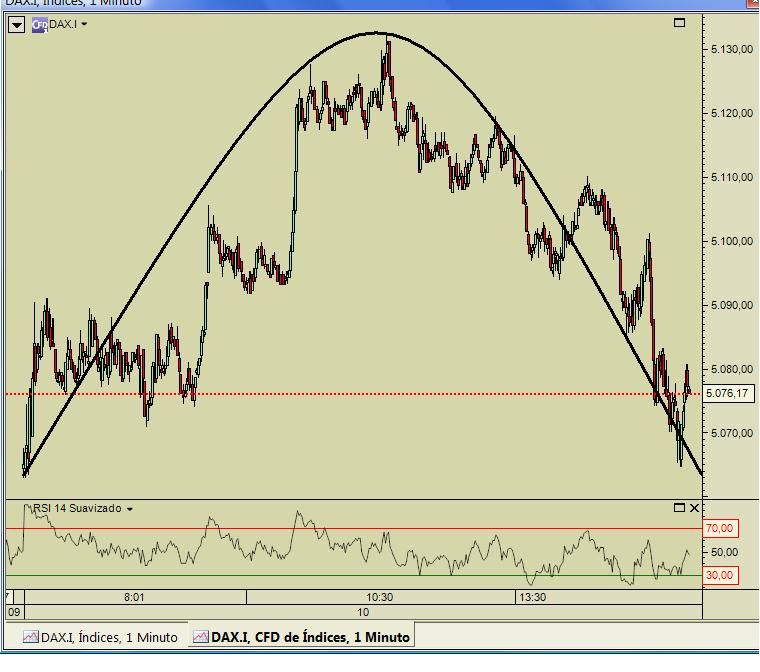Close the RSI indicator pane
The height and width of the screenshot is (672, 760).
[x=695, y=508]
